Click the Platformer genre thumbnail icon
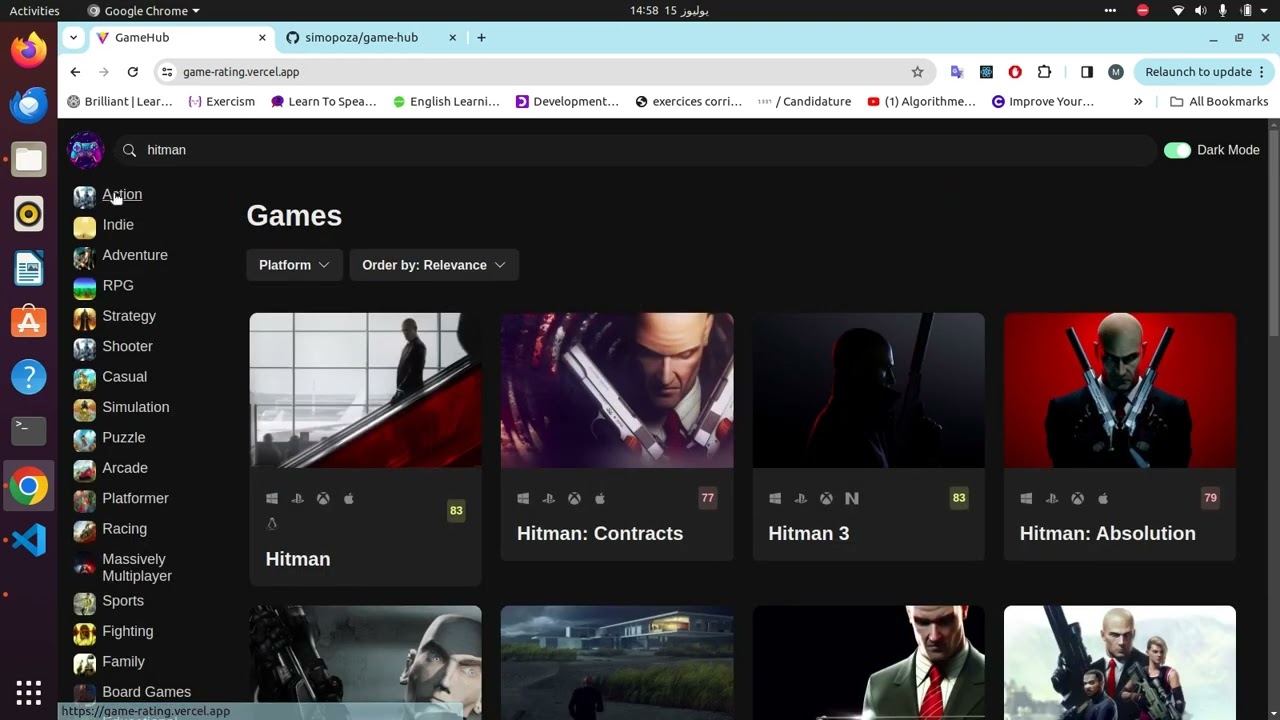 [x=85, y=500]
